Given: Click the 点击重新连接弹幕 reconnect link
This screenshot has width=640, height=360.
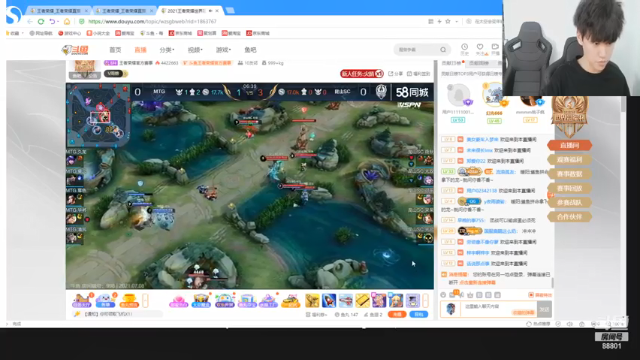Looking at the screenshot, I should (477, 282).
